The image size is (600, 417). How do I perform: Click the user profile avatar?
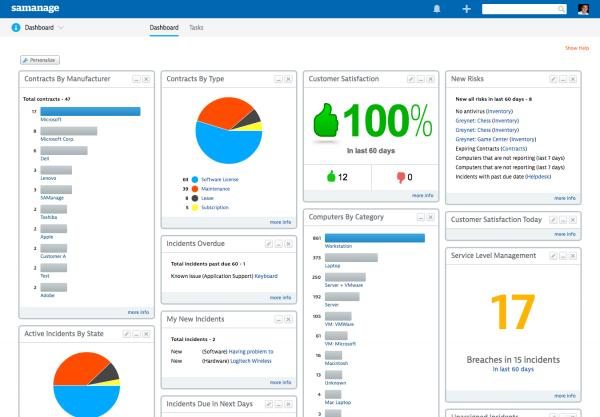pos(584,9)
